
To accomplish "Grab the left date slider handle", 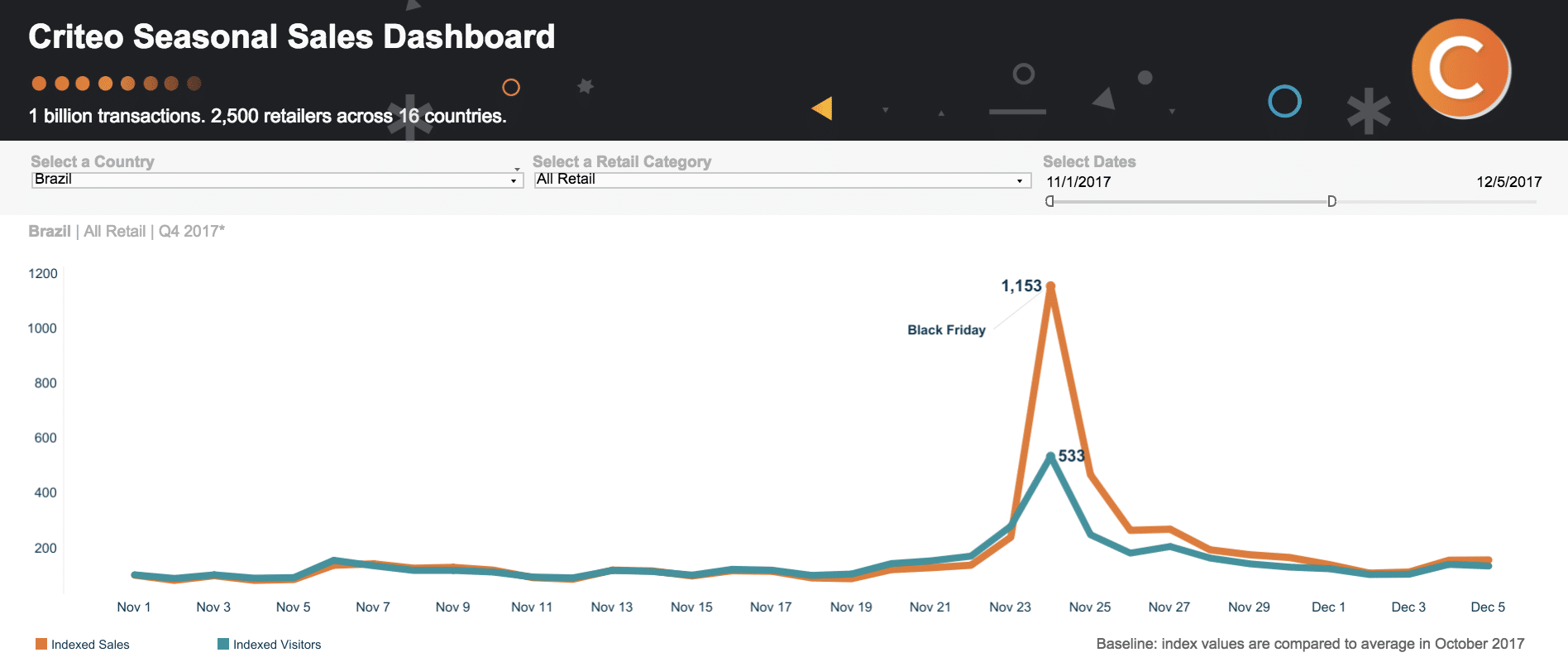I will coord(1049,201).
